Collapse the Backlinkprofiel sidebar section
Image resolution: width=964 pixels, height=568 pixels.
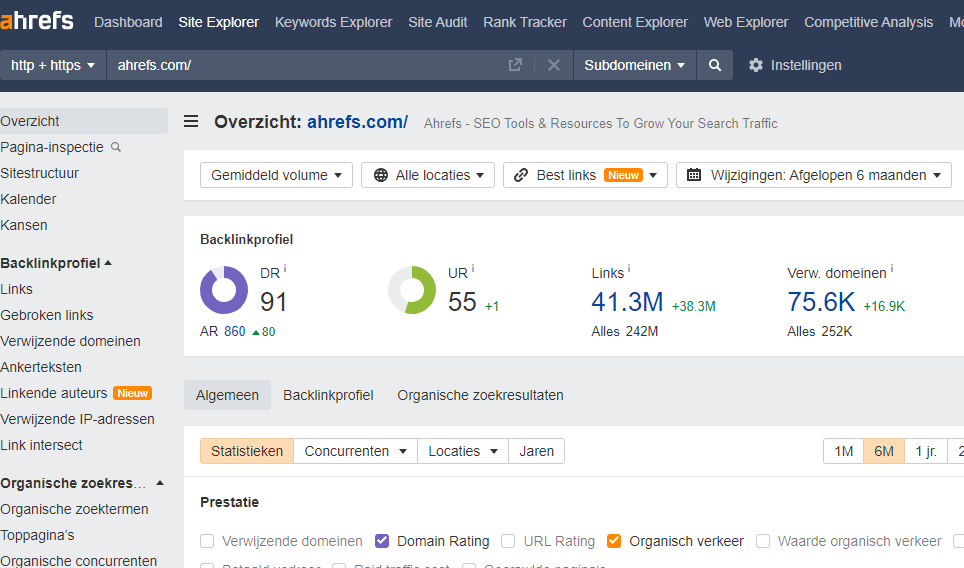point(56,263)
